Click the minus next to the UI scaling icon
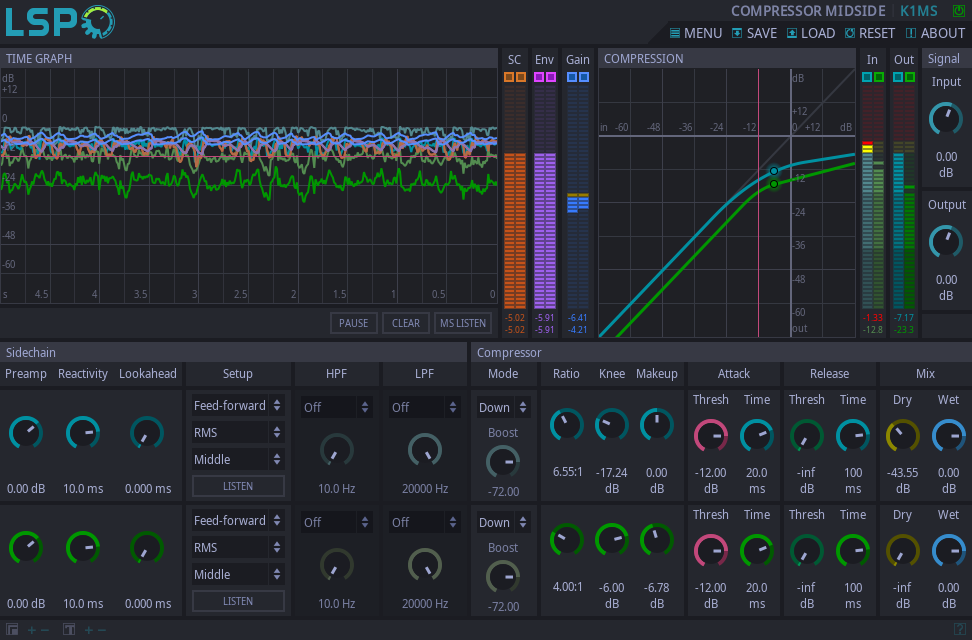 [45, 630]
